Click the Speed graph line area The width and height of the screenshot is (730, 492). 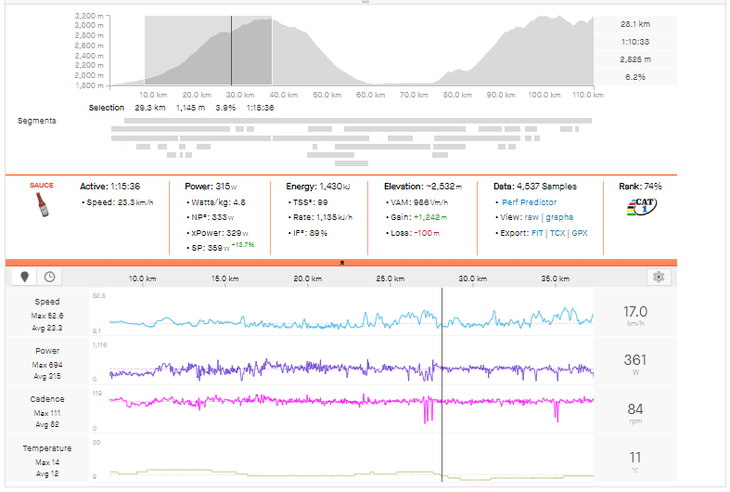coord(350,320)
